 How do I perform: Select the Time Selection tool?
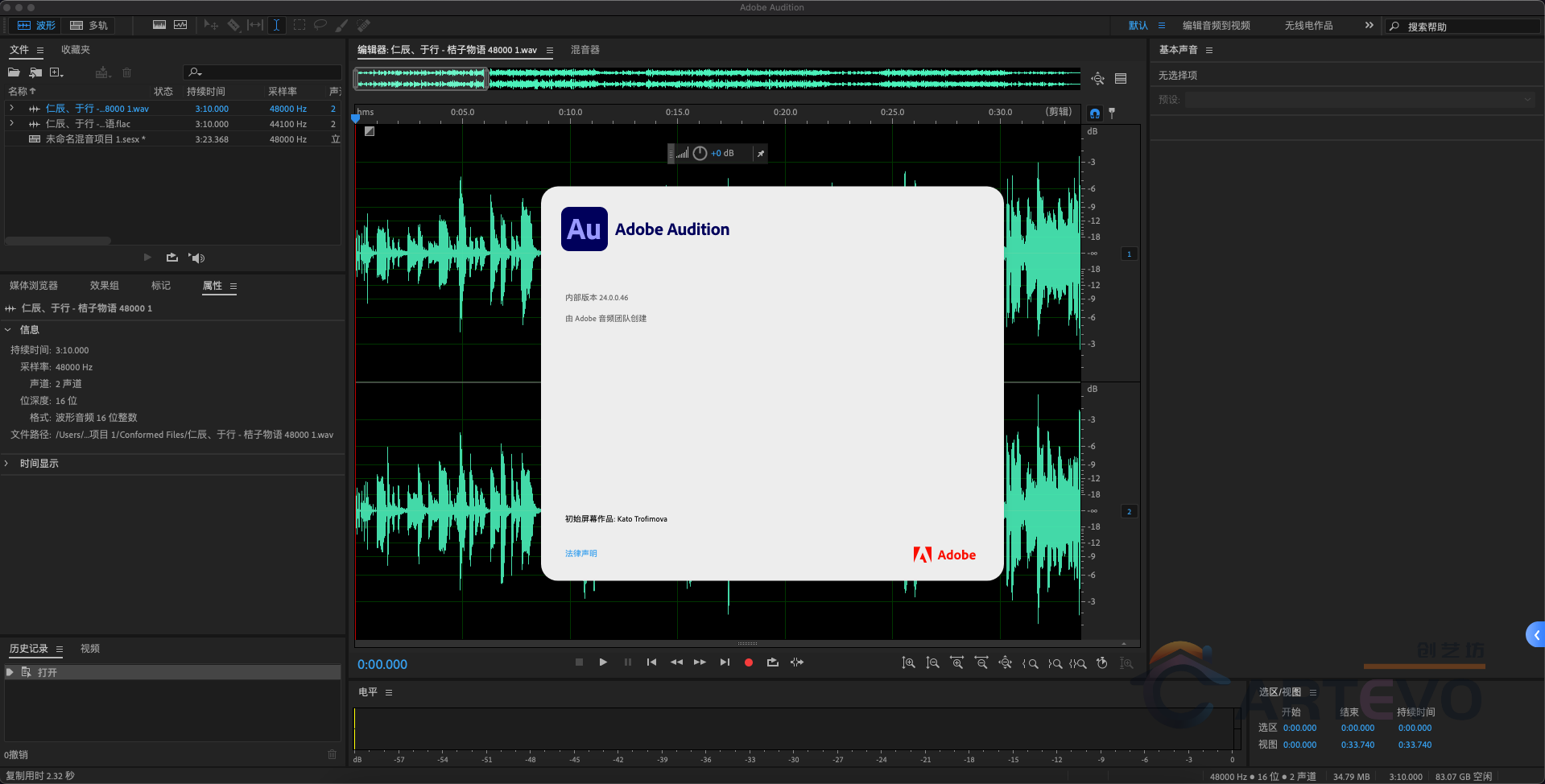276,25
